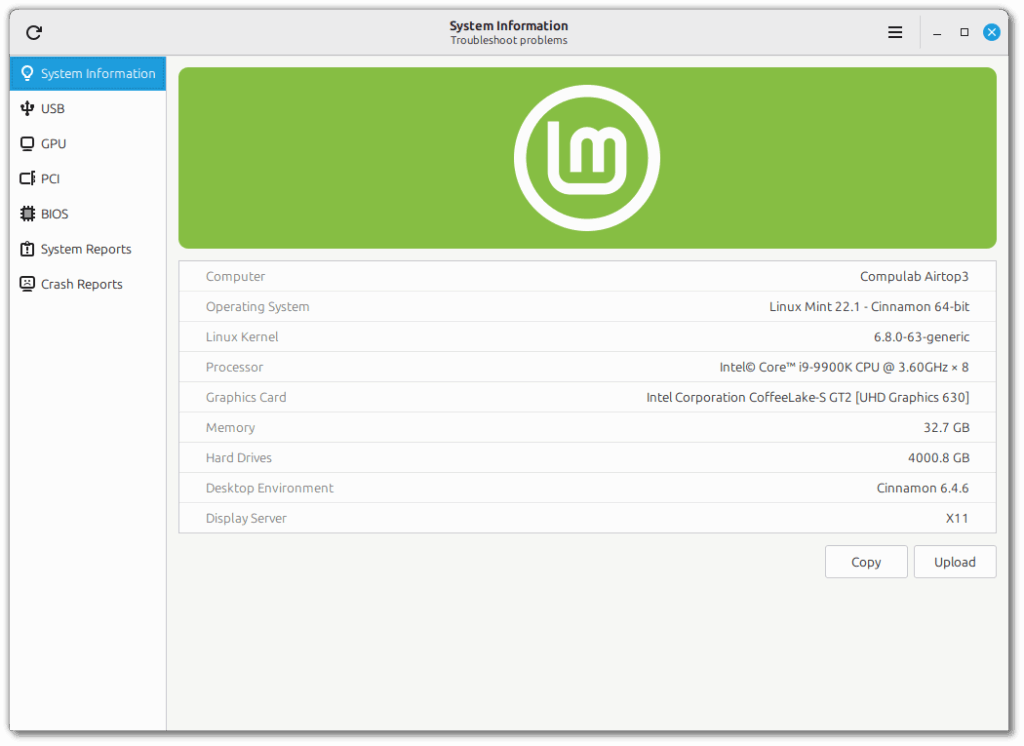
Task: Click the Processor information row
Action: 587,367
